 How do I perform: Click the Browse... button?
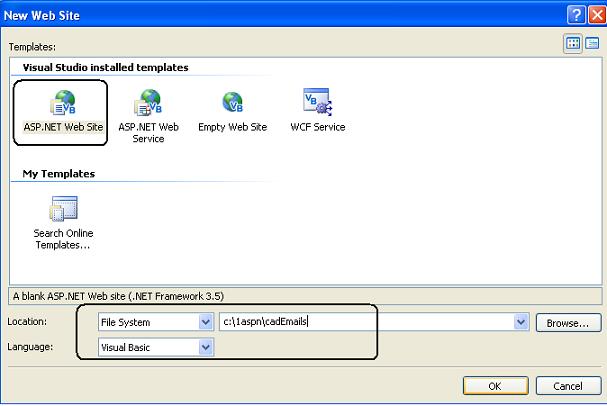click(568, 323)
